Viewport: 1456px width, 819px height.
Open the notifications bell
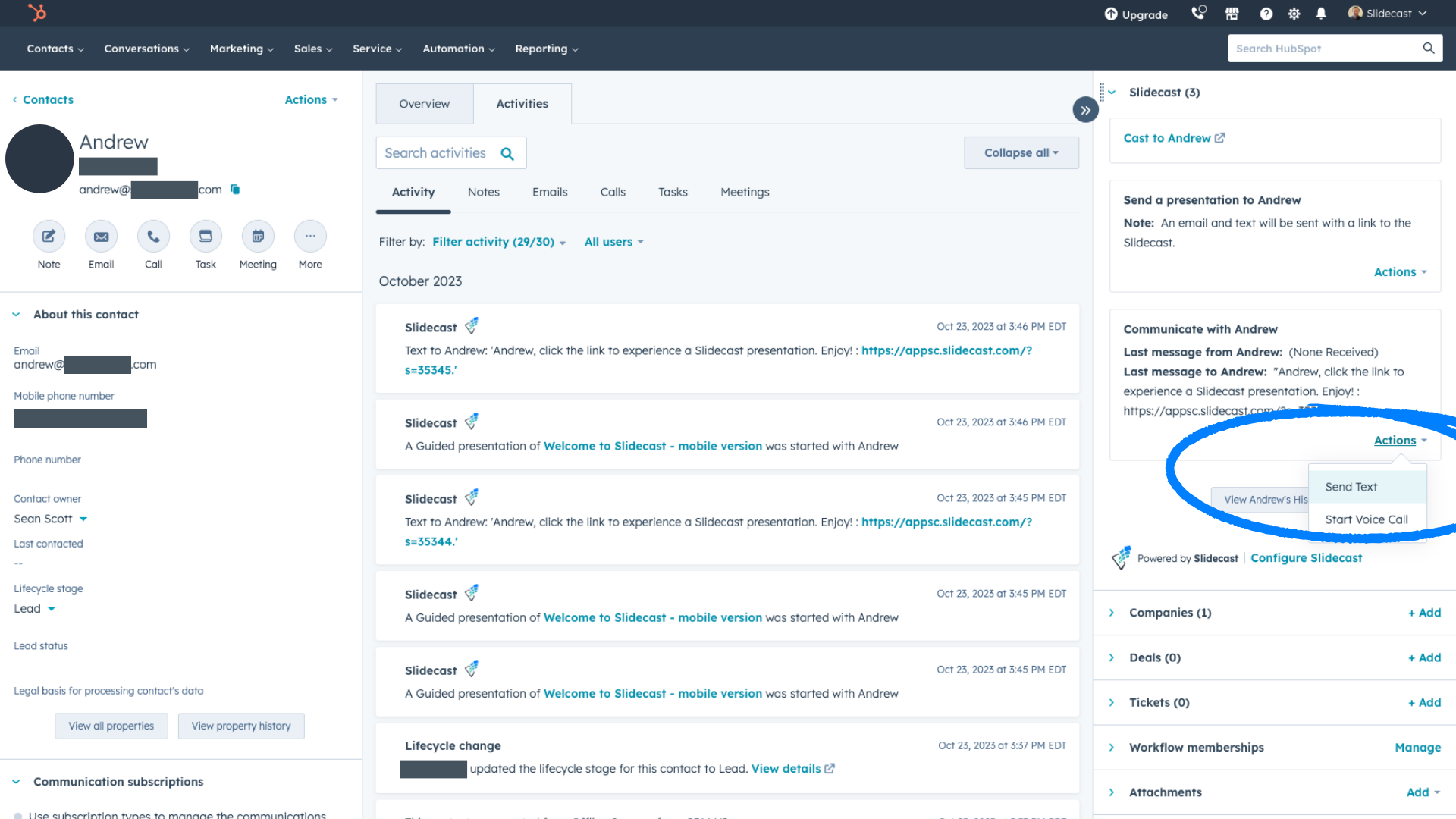pyautogui.click(x=1321, y=14)
